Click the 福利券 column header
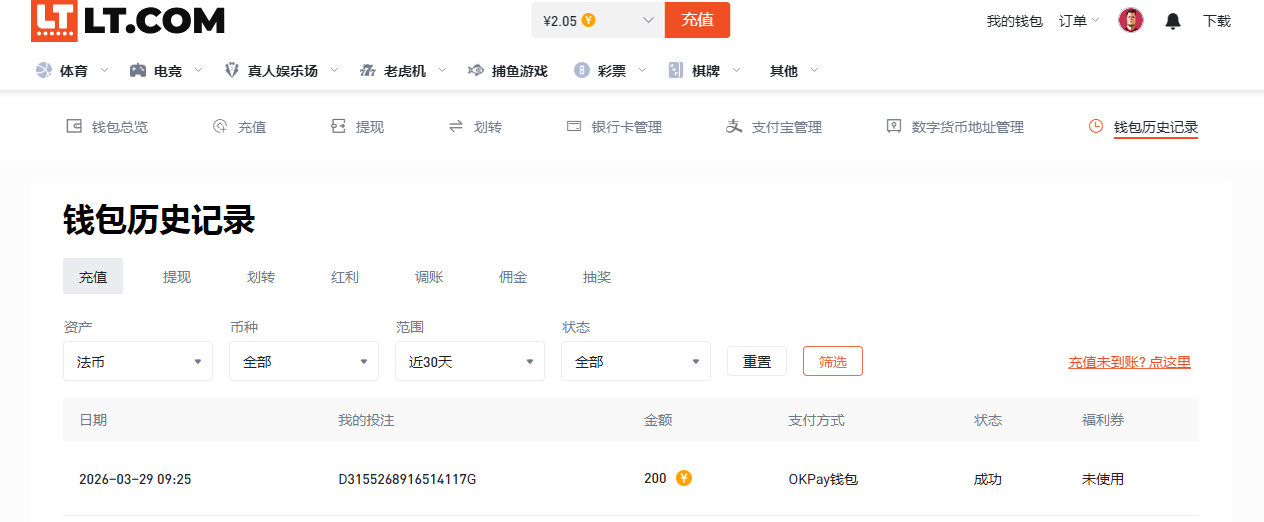Screen dimensions: 1264x522 click(x=1103, y=420)
